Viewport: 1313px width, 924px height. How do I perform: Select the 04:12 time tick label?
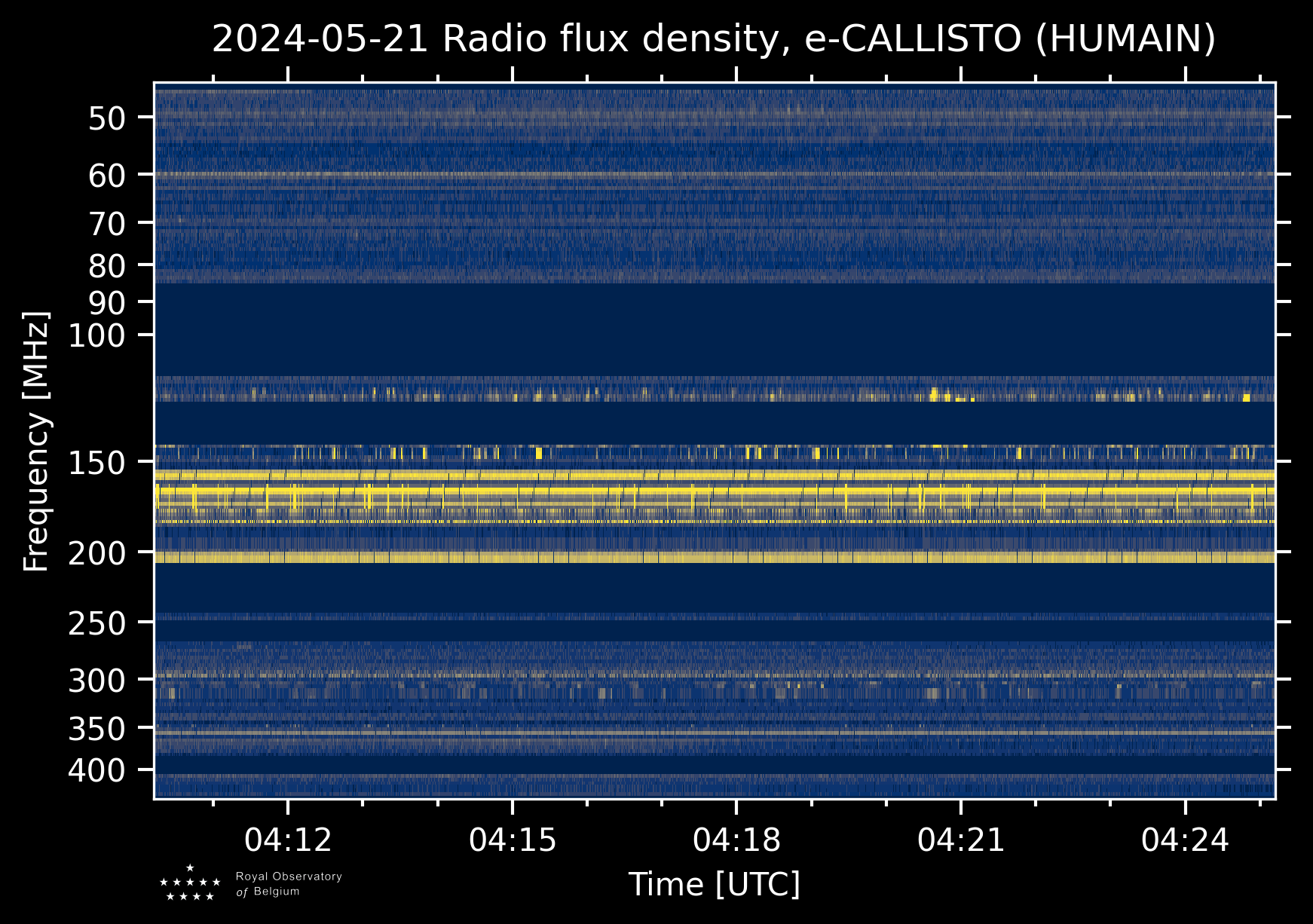(x=288, y=840)
